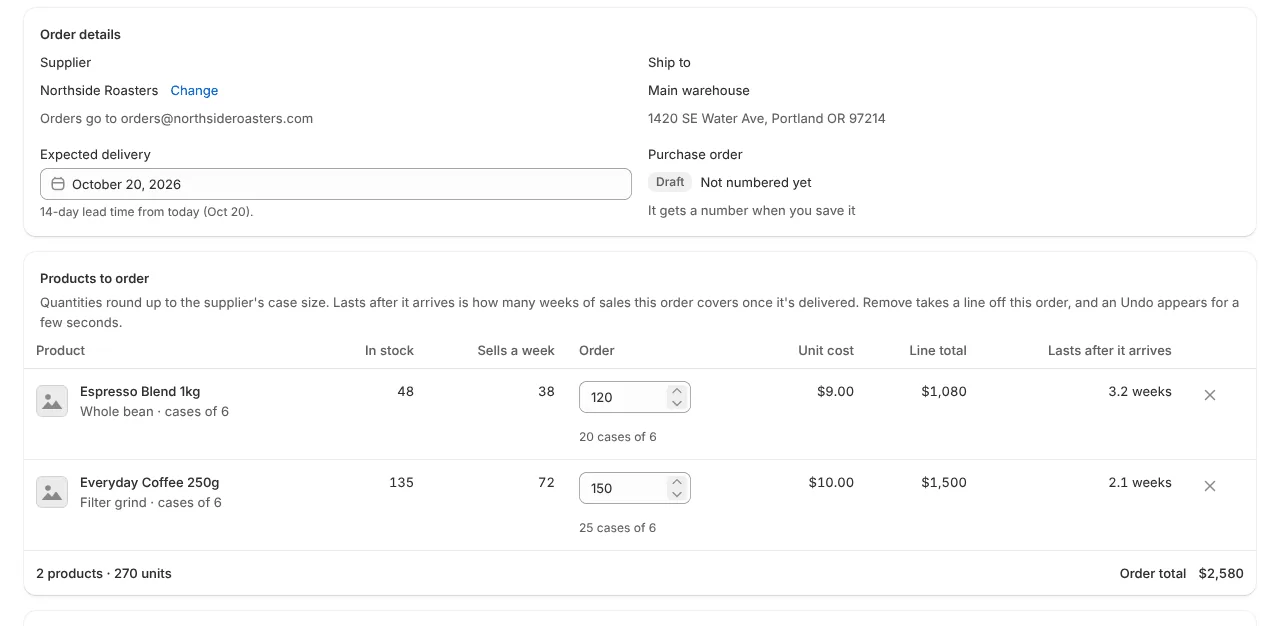Click the Line total column header
Screen dimensions: 1280x626
pyautogui.click(x=938, y=350)
